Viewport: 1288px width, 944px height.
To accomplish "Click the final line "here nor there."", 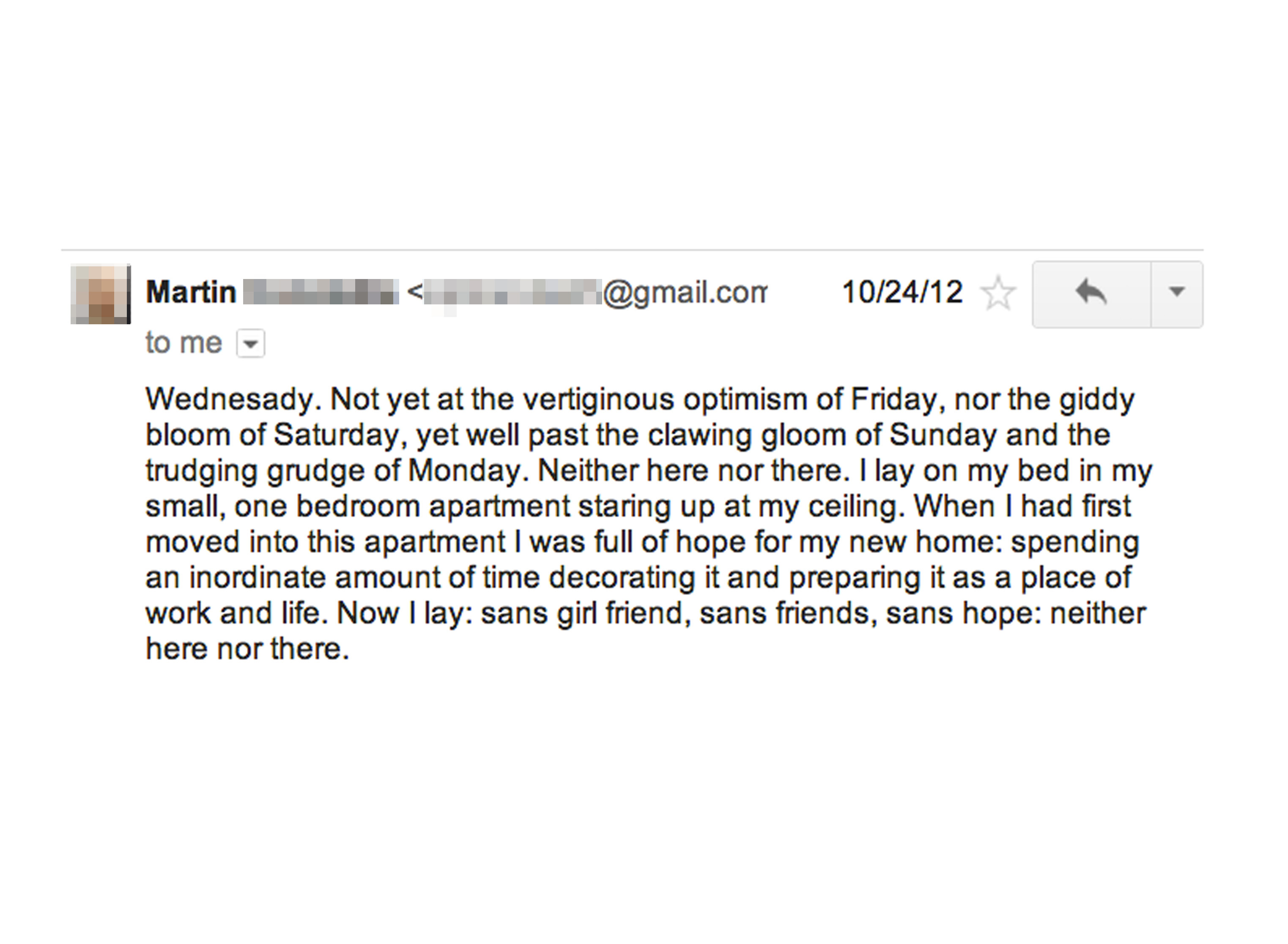I will pyautogui.click(x=247, y=648).
